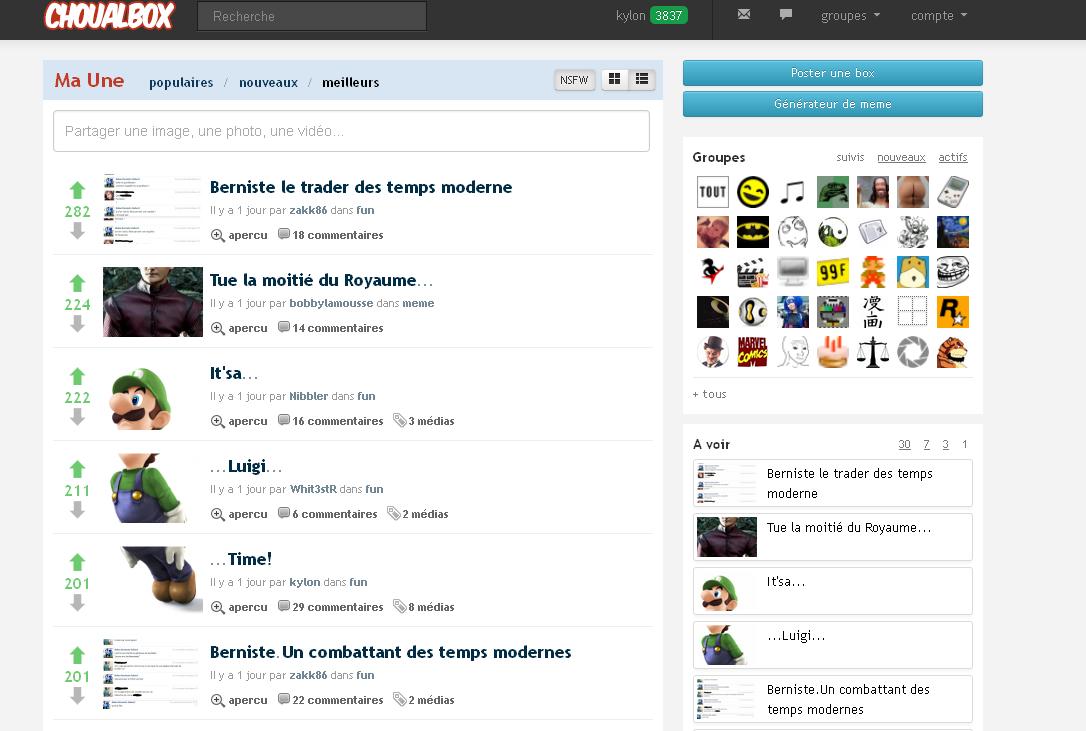Expand the compte dropdown menu
1086x731 pixels.
point(938,16)
